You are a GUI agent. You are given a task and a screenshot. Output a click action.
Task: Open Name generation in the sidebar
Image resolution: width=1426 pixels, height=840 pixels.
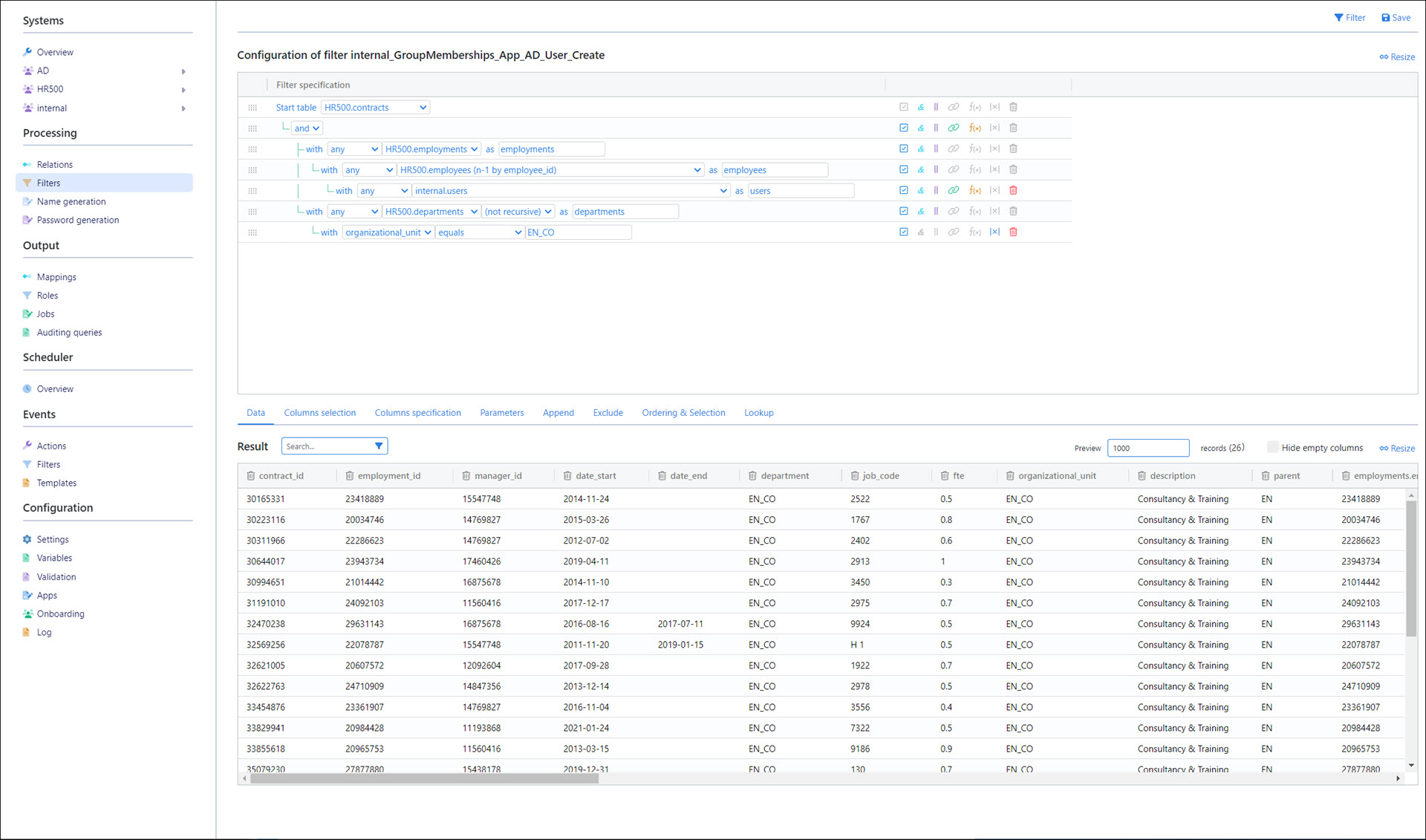[x=71, y=202]
